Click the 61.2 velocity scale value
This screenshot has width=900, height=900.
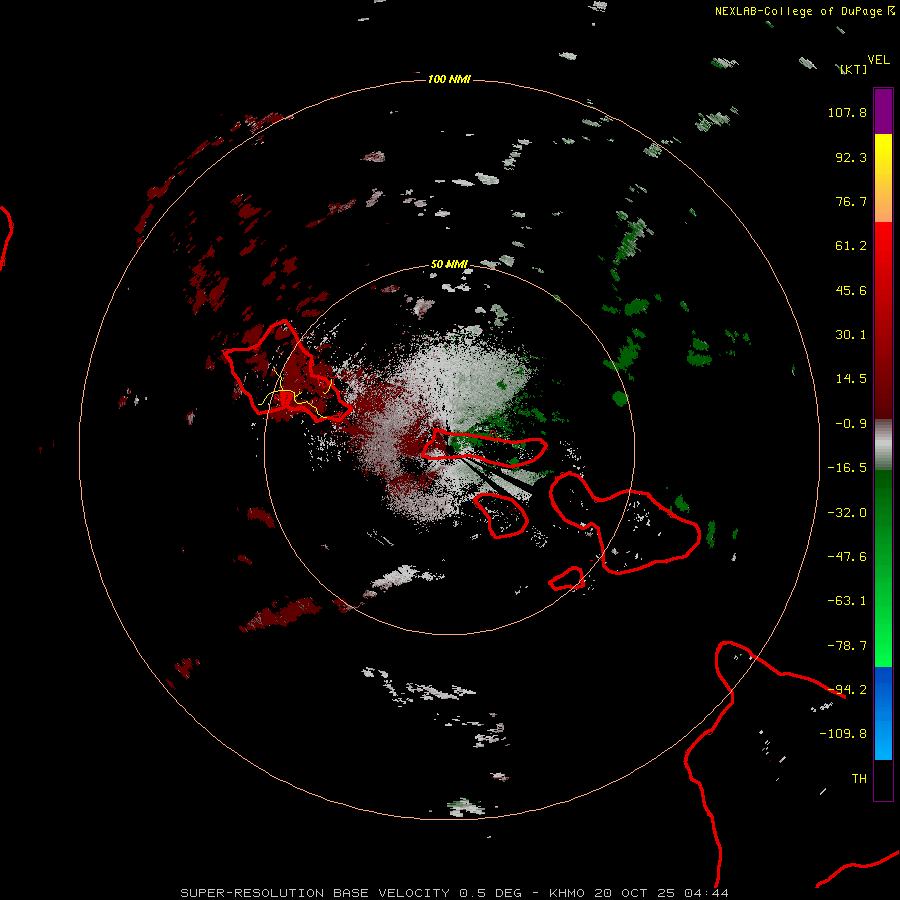851,246
